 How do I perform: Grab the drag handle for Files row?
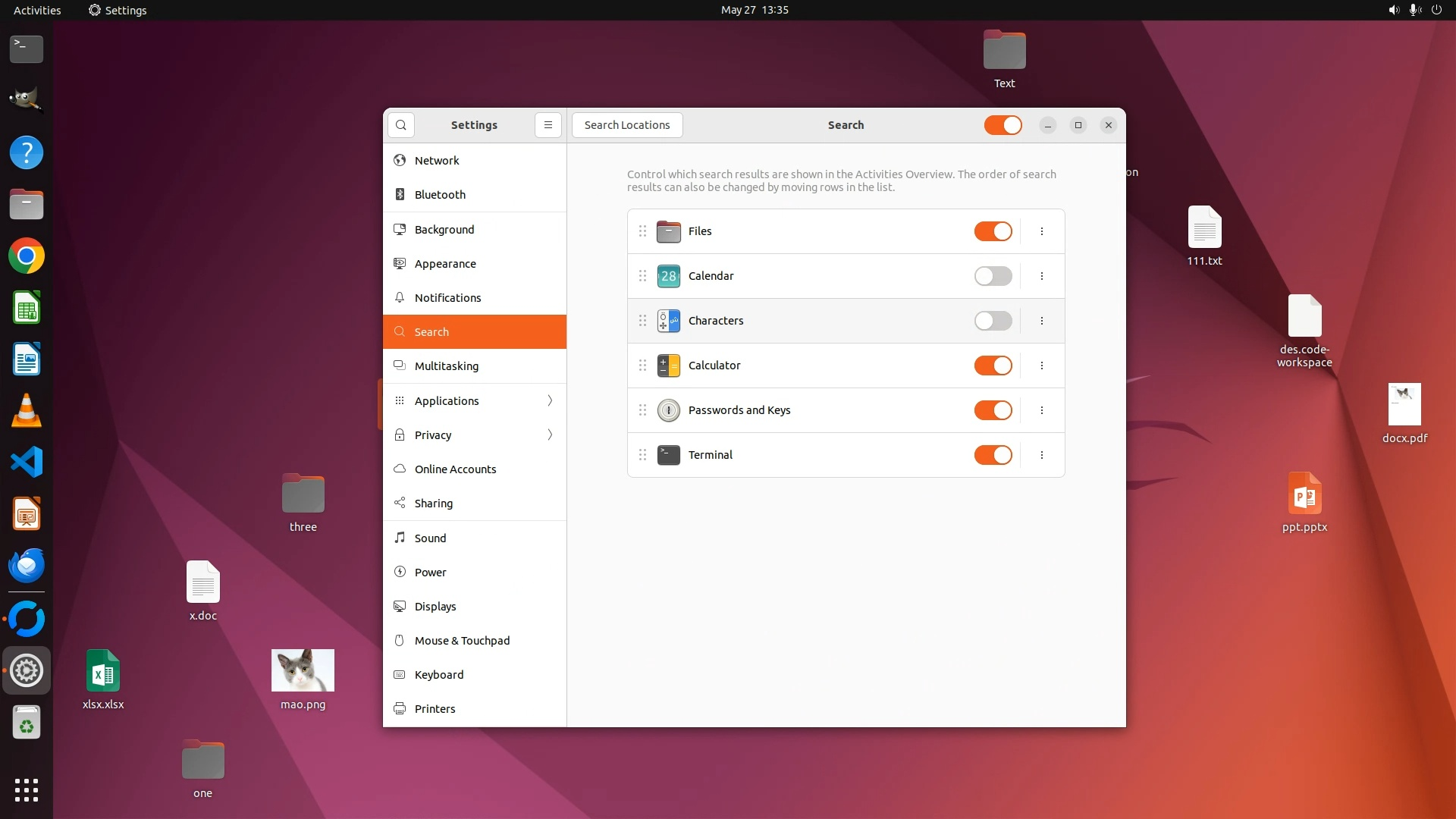point(642,231)
